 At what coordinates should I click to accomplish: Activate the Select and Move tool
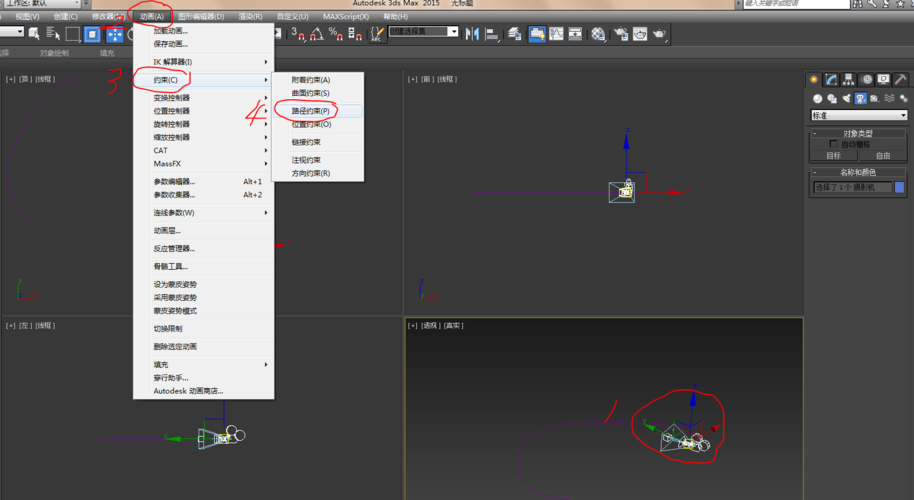(x=114, y=34)
